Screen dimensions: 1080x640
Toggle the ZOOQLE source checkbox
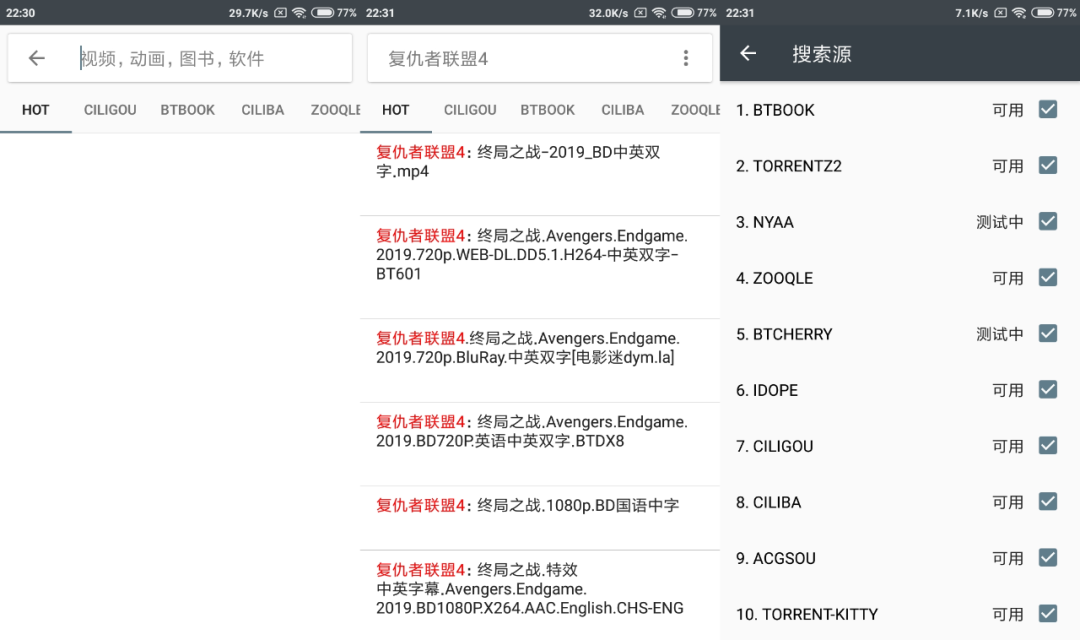(x=1048, y=278)
